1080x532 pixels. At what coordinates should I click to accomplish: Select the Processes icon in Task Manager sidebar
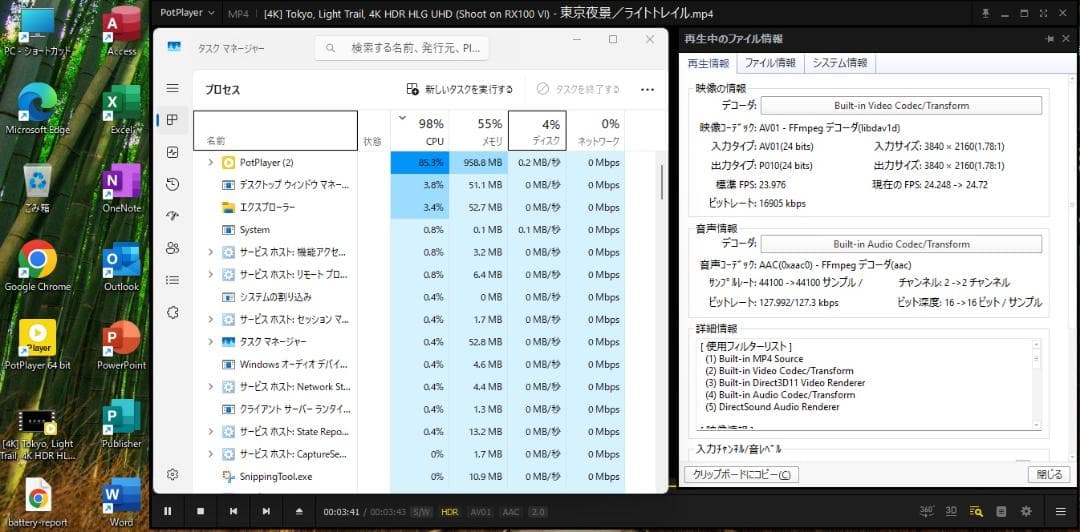coord(173,120)
